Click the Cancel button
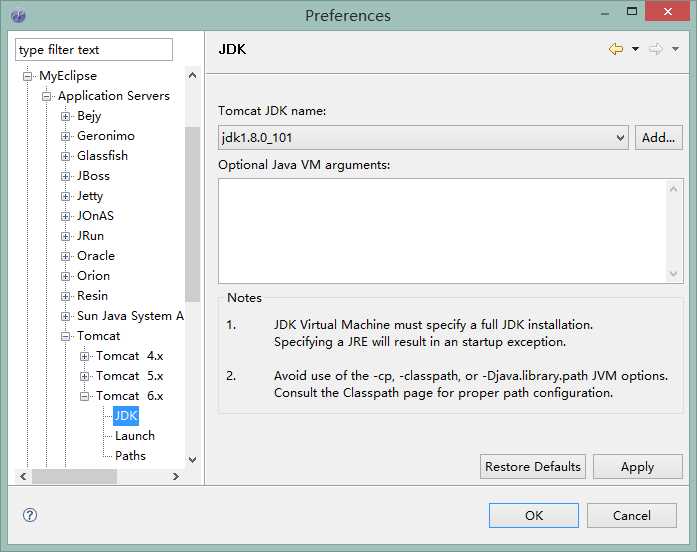This screenshot has height=552, width=697. (x=632, y=516)
